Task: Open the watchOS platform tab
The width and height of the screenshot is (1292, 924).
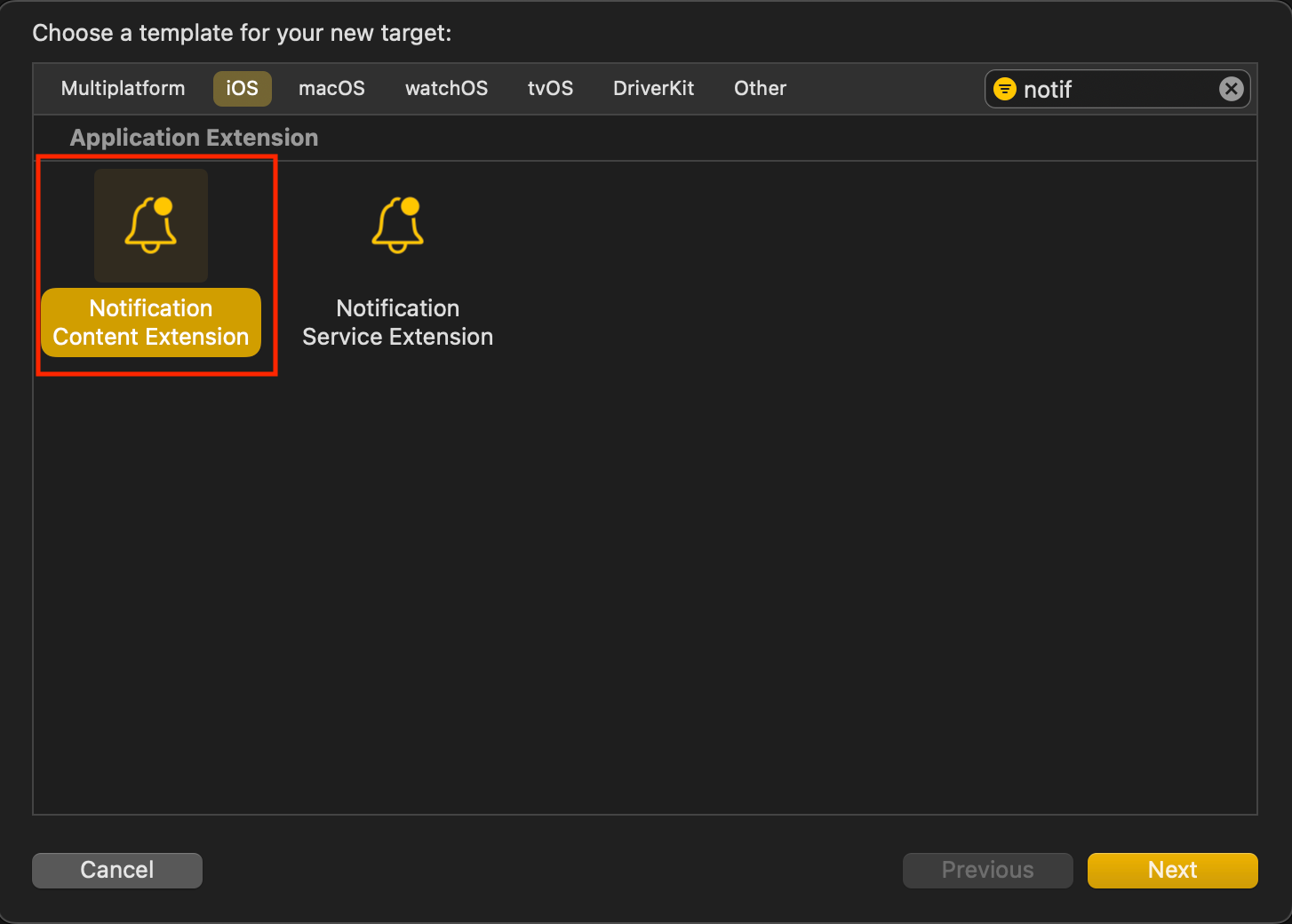Action: [x=446, y=89]
